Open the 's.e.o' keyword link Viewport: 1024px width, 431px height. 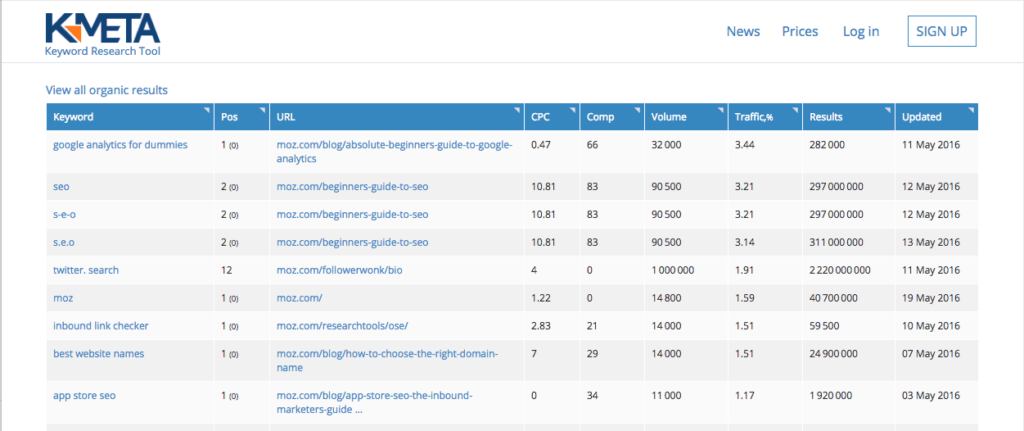[x=63, y=242]
